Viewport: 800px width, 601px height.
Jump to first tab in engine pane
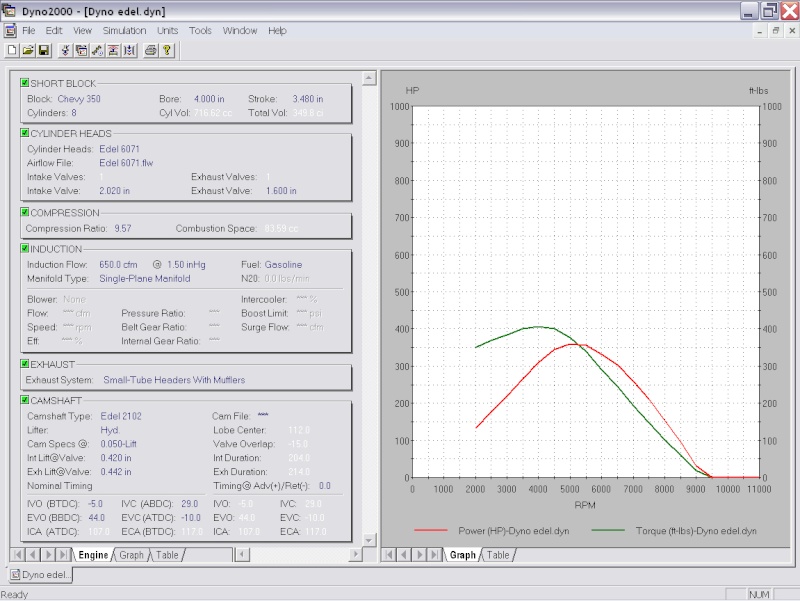(x=17, y=555)
